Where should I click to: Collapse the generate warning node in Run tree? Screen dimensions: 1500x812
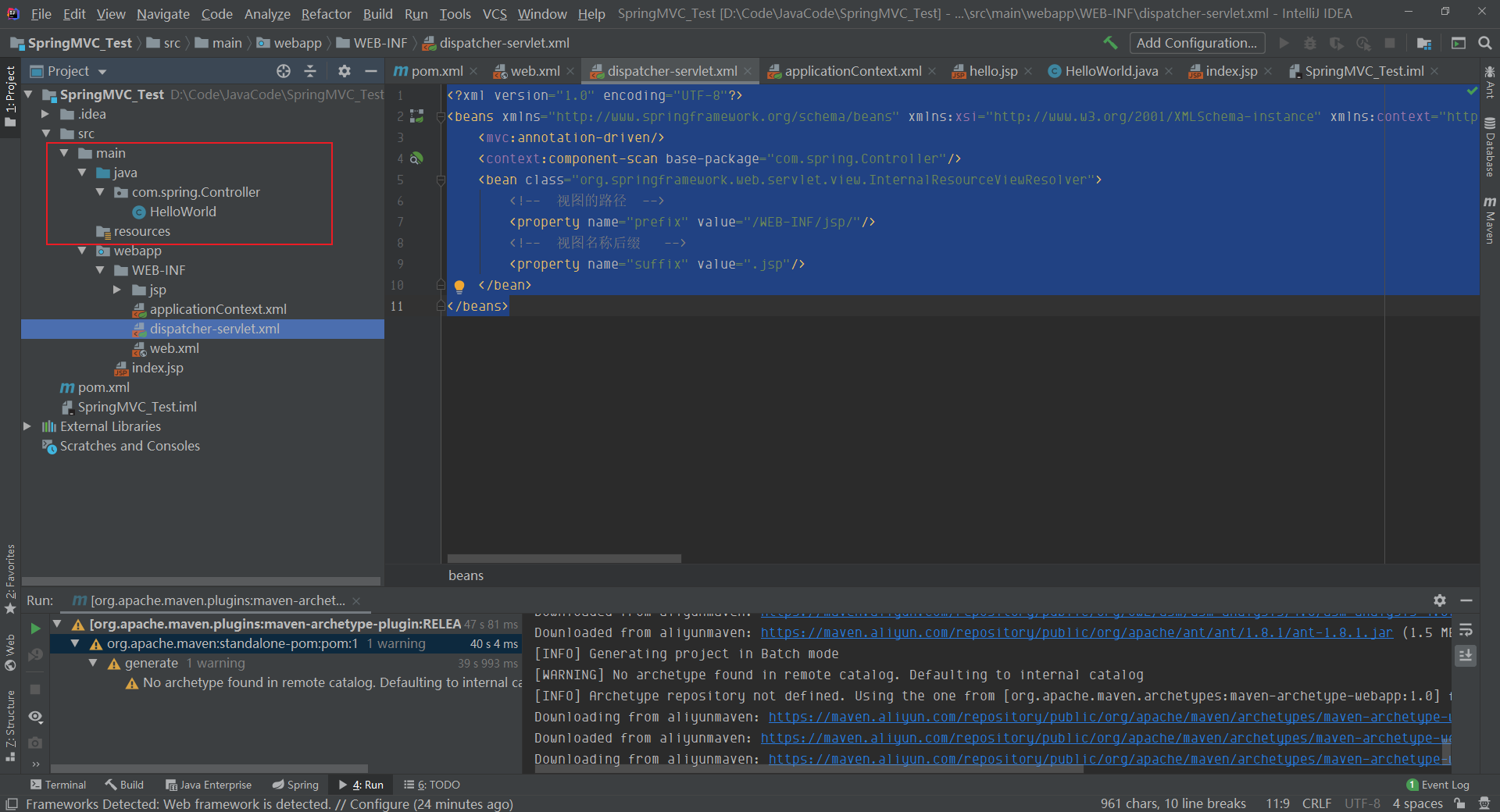(x=93, y=663)
